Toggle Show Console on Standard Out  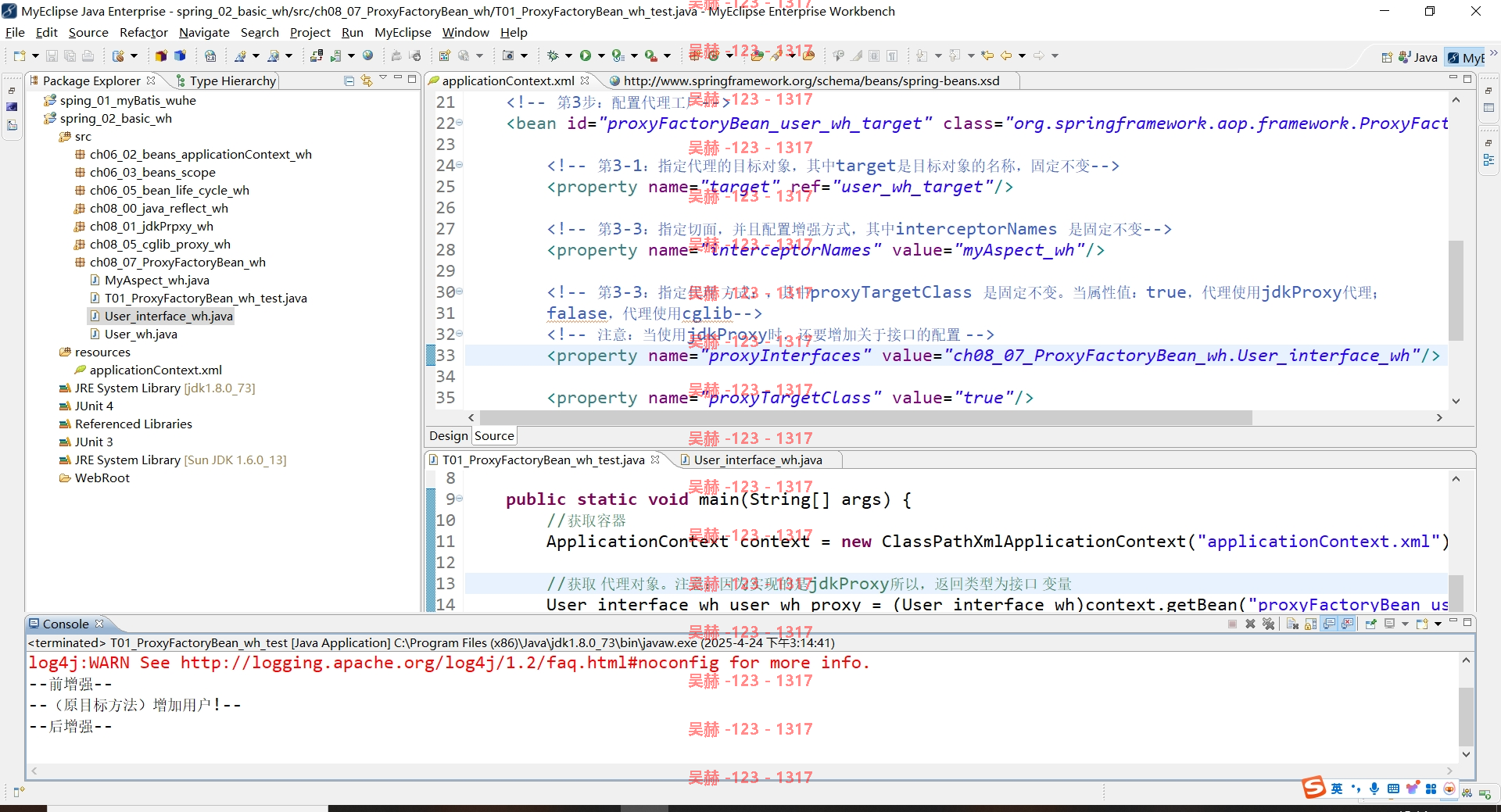point(1329,624)
